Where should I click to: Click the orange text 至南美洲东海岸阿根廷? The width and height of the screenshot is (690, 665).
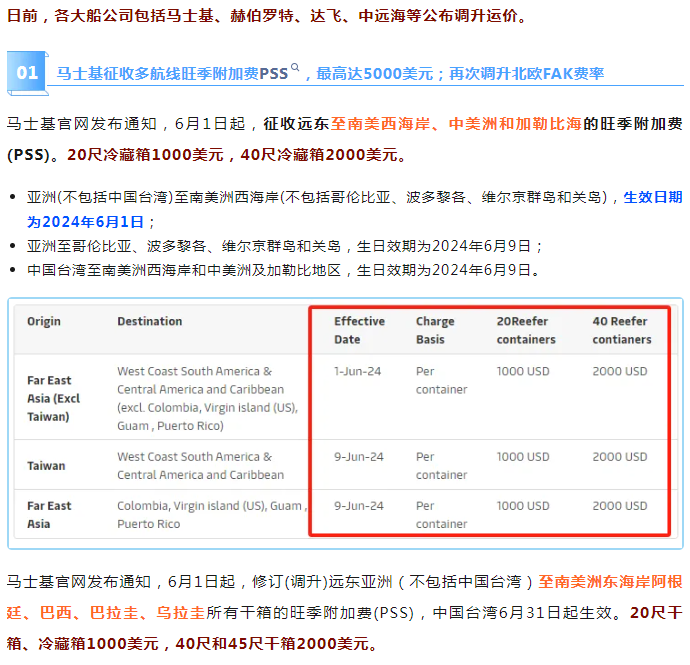click(345, 597)
